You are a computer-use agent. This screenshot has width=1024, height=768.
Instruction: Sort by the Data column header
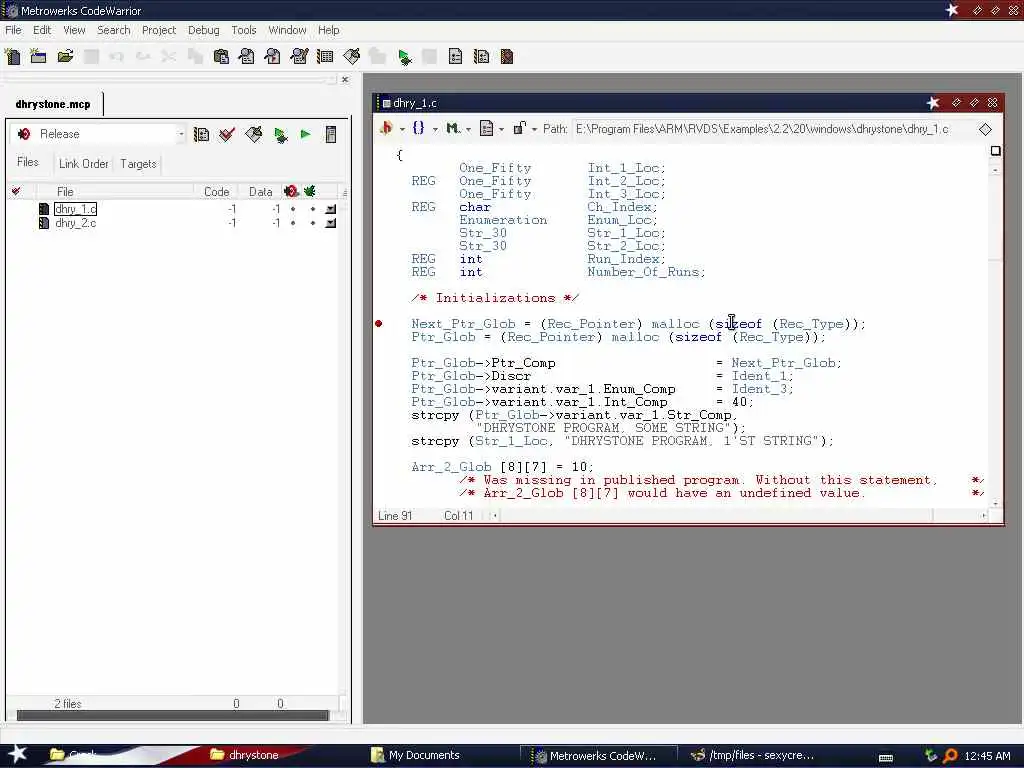point(261,191)
